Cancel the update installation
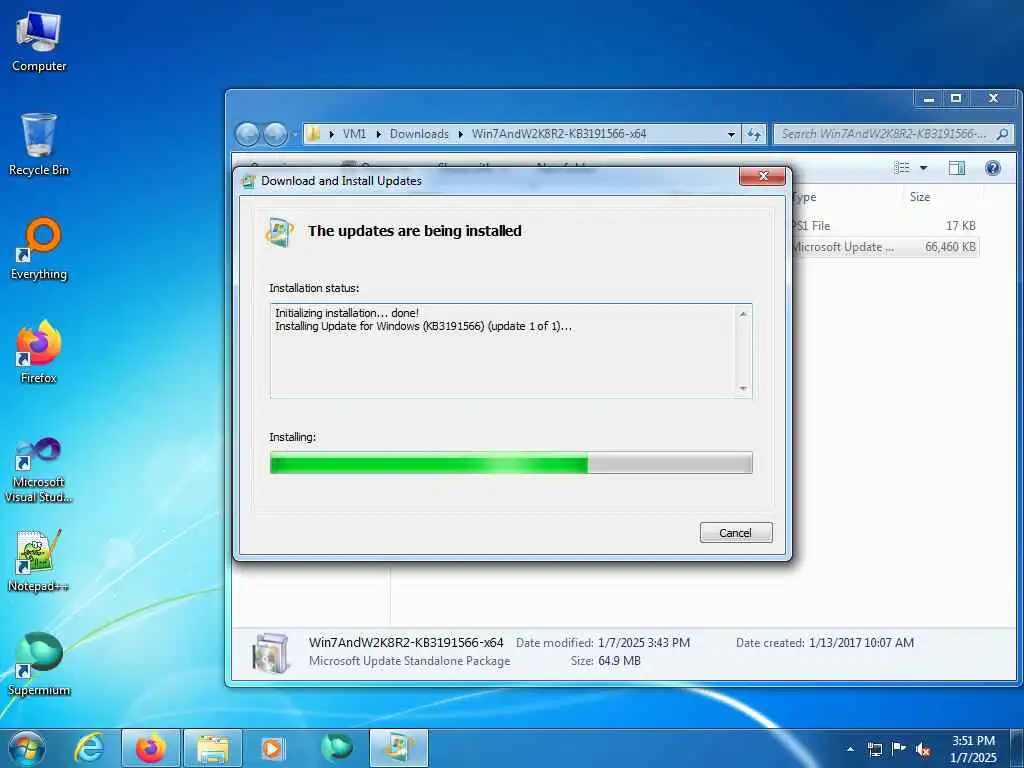The width and height of the screenshot is (1024, 768). click(x=736, y=533)
